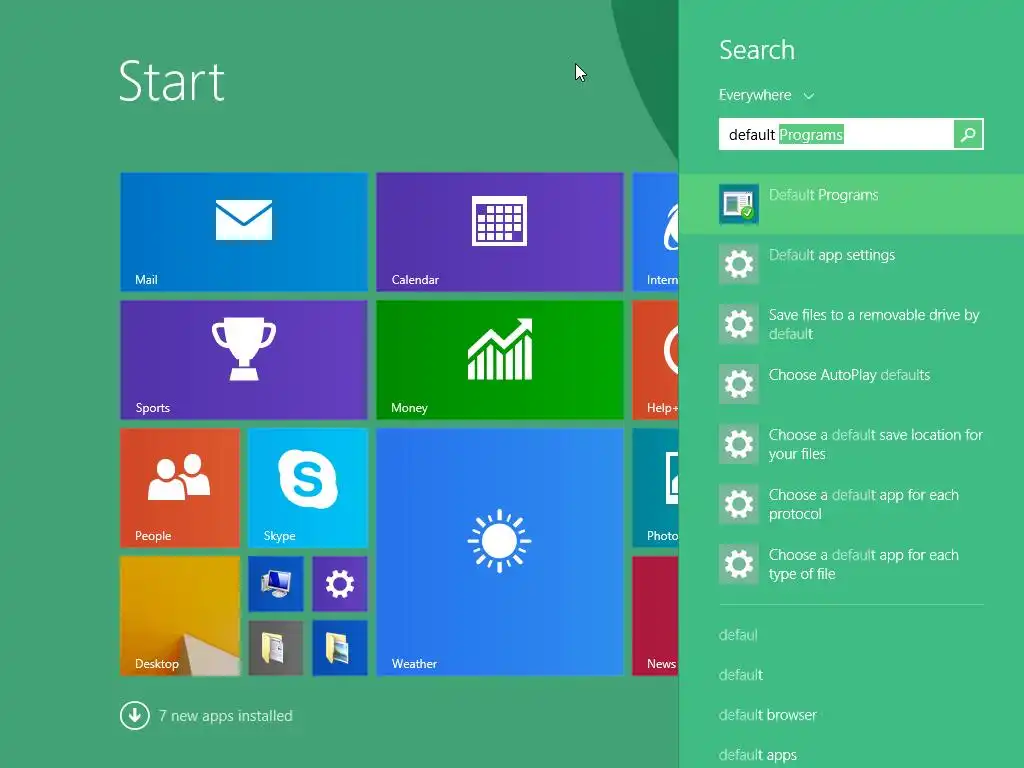Click the Start screen heading
The width and height of the screenshot is (1024, 768).
[x=172, y=82]
